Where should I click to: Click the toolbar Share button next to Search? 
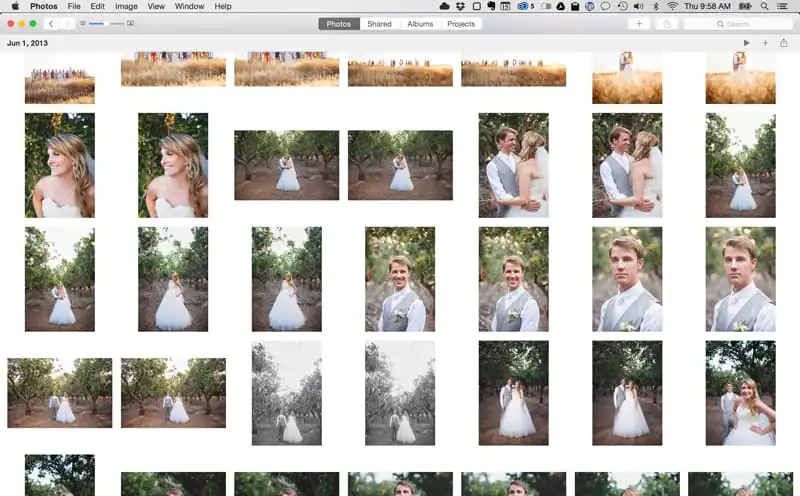click(x=666, y=24)
